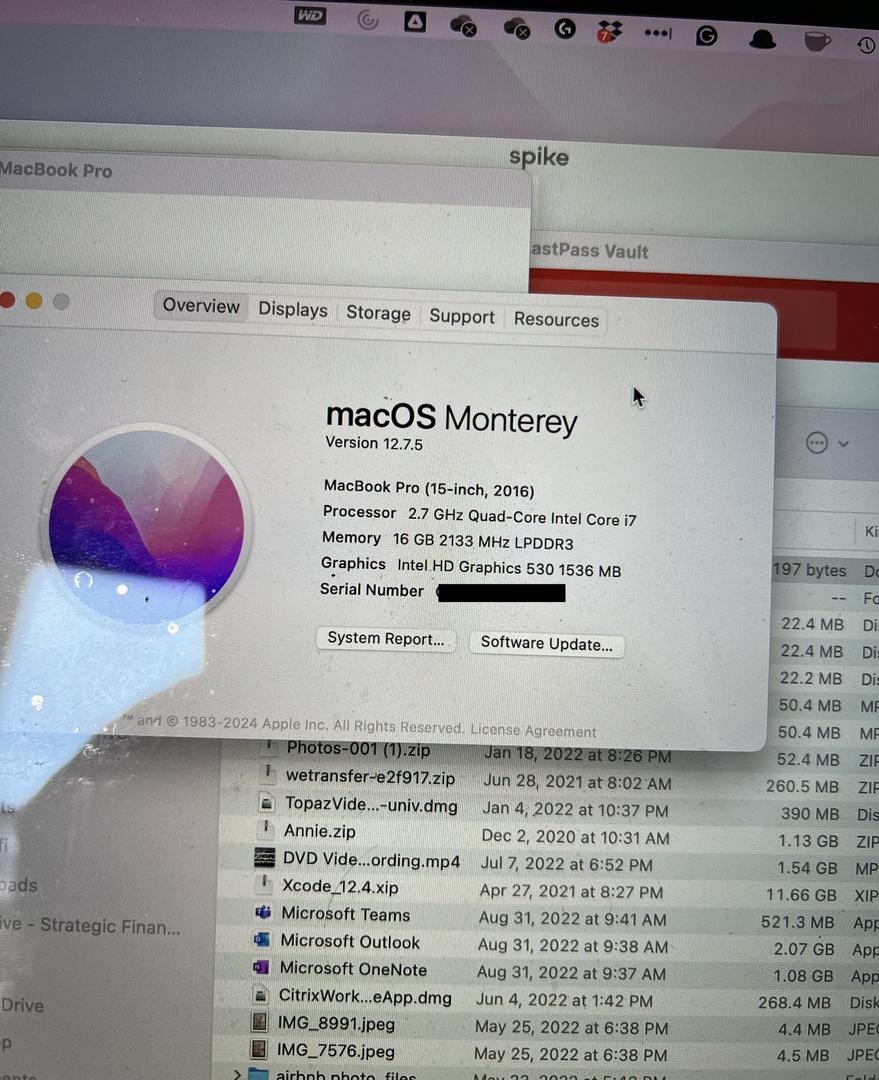Click the 260.5 MB size value

[802, 786]
